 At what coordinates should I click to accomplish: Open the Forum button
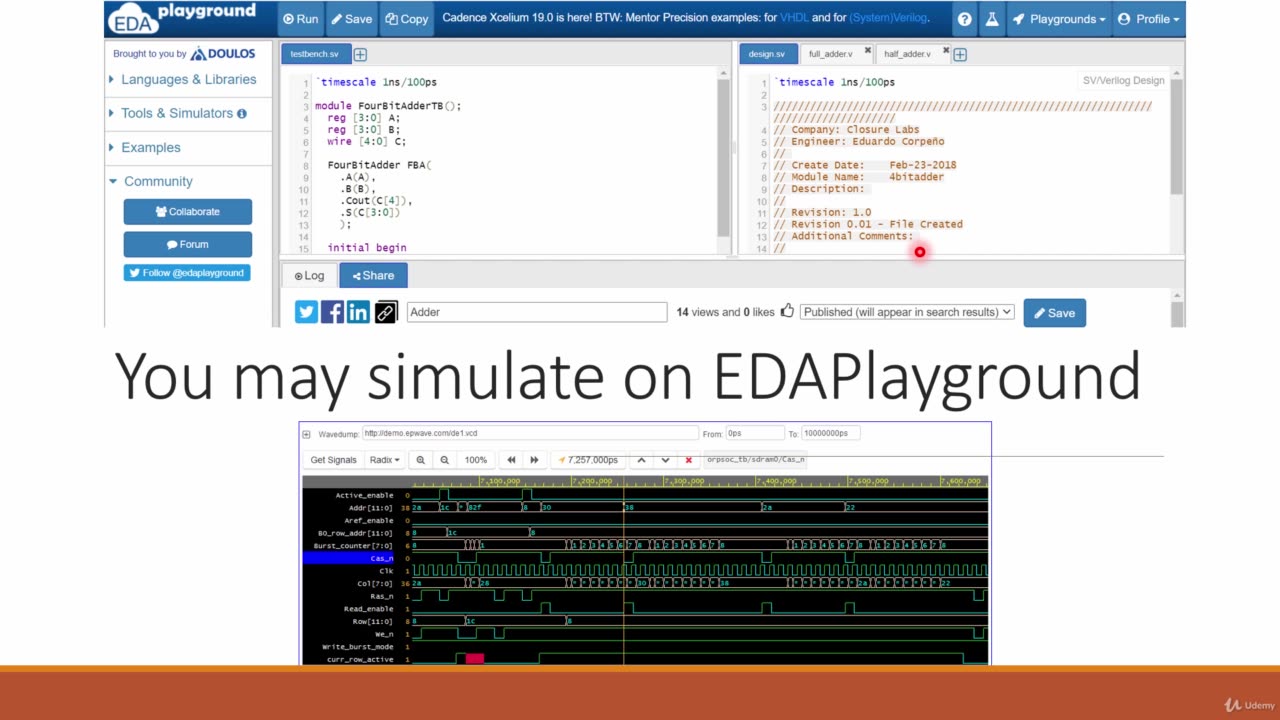click(188, 244)
